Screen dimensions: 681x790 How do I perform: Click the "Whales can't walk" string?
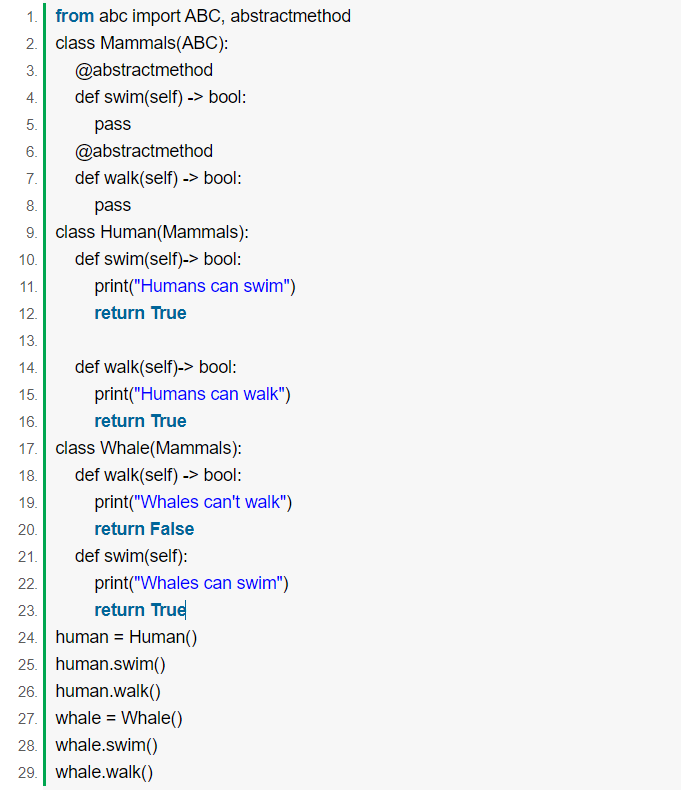click(210, 502)
